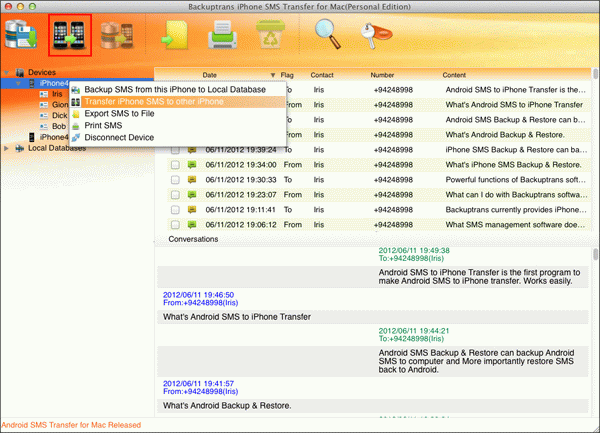
Task: Sort messages by the Contact column header
Action: (x=322, y=75)
